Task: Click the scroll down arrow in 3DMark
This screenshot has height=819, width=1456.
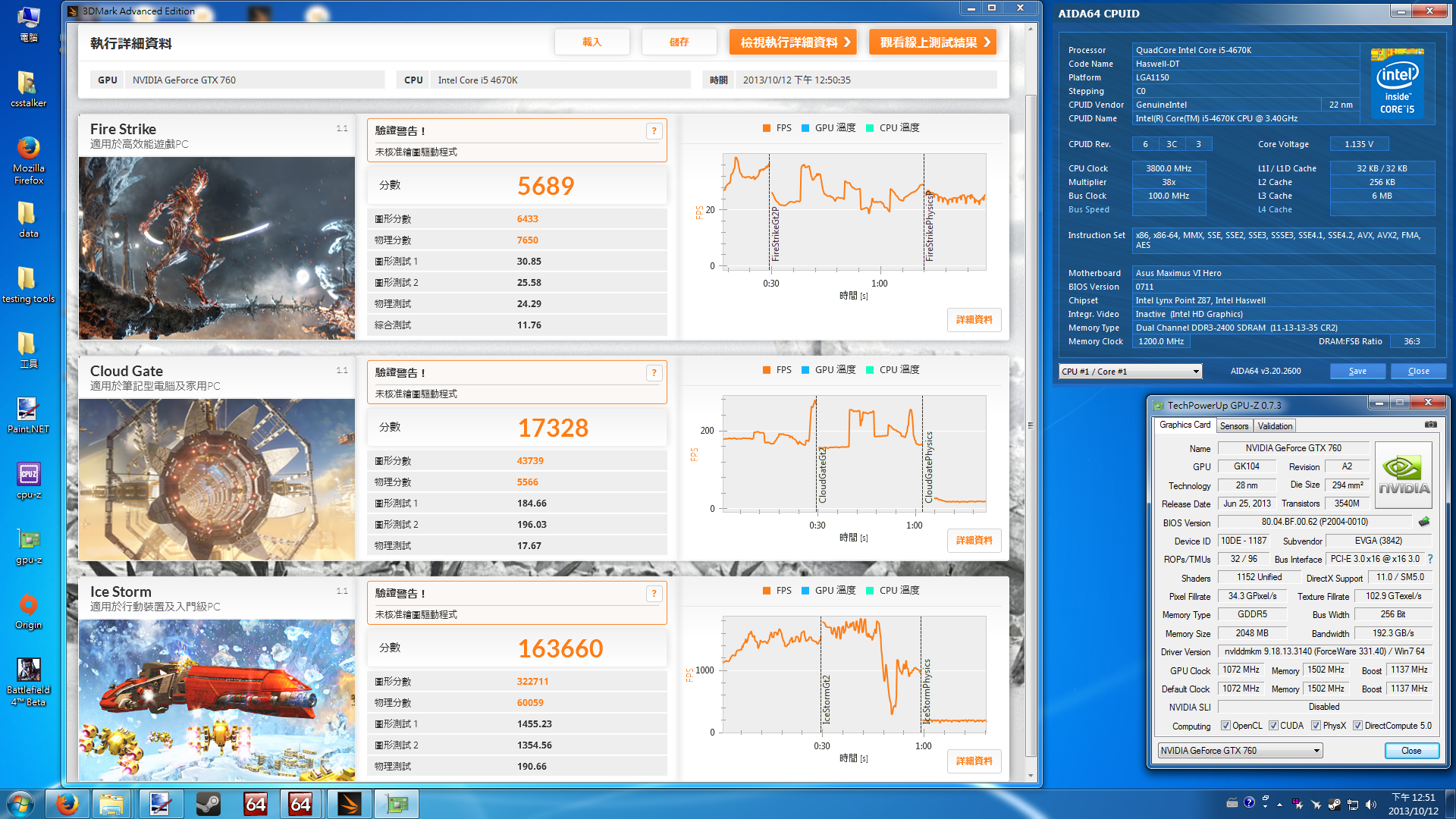Action: pyautogui.click(x=1031, y=776)
